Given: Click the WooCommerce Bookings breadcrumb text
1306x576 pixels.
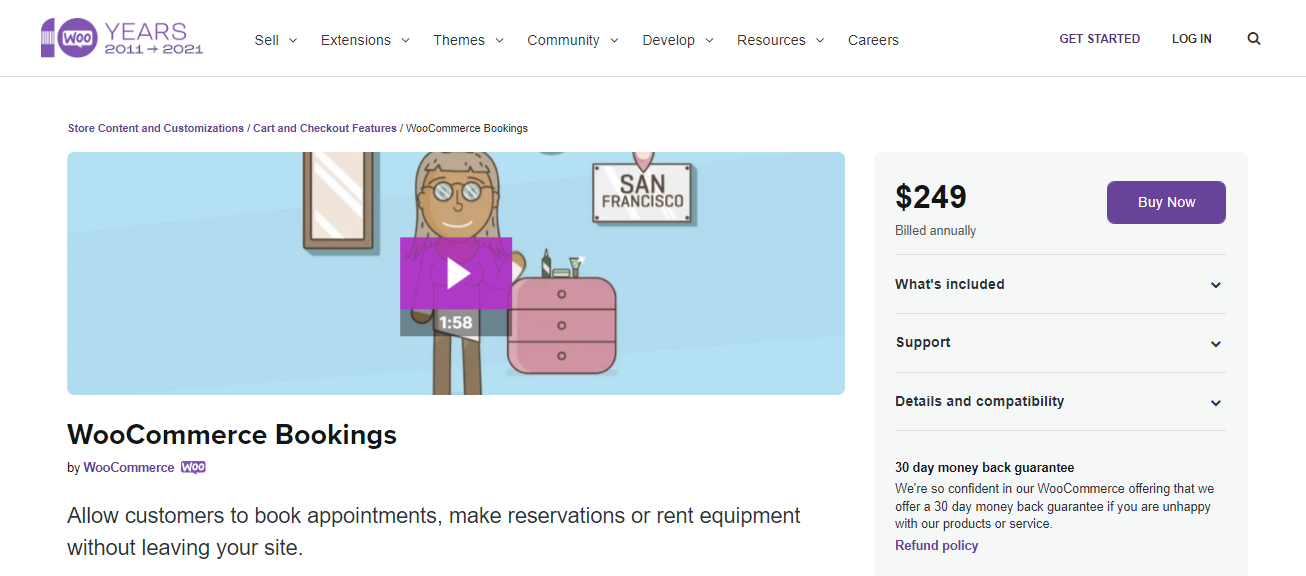Looking at the screenshot, I should pos(467,128).
